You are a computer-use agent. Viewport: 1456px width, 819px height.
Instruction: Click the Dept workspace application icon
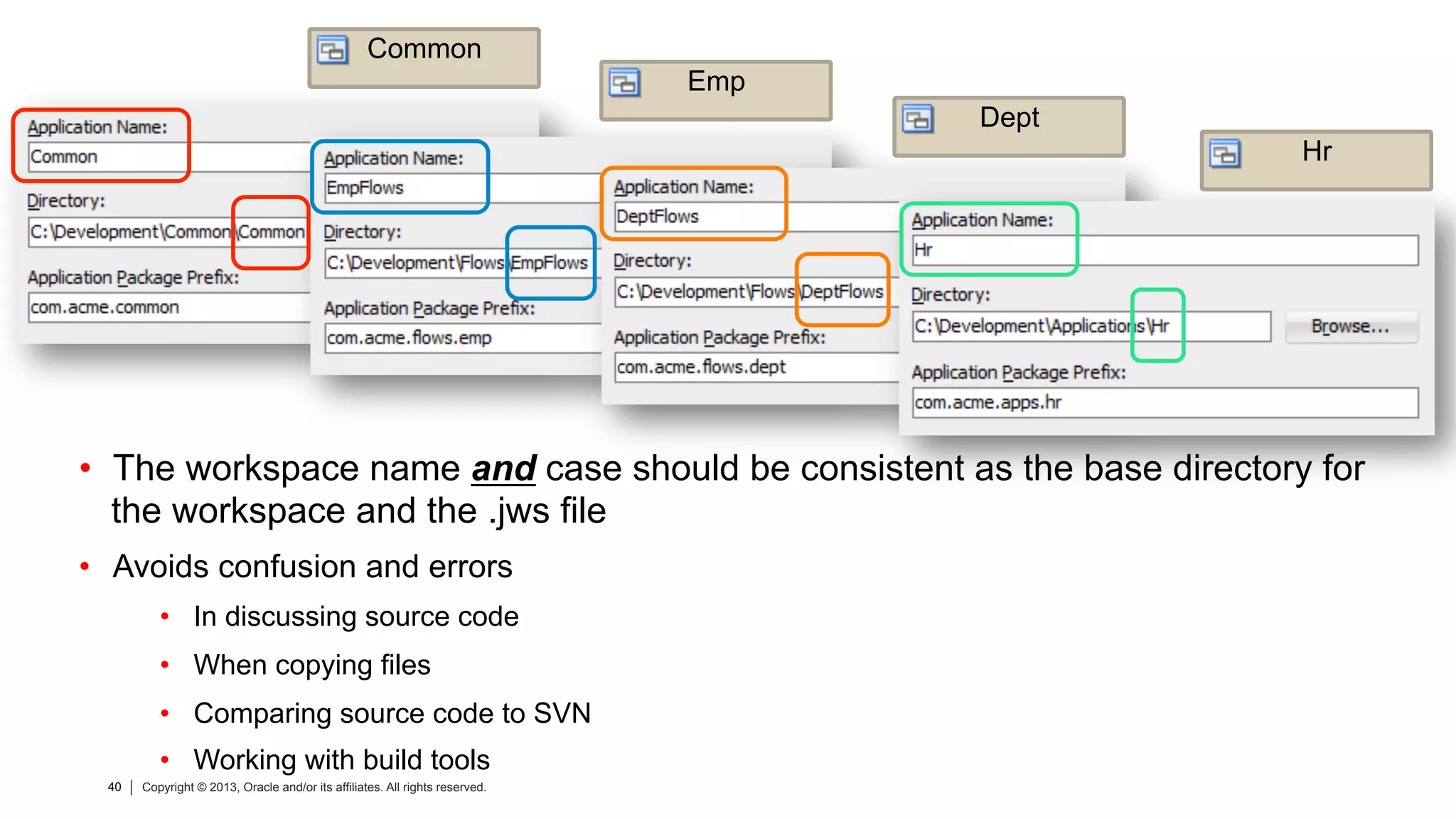(x=918, y=119)
